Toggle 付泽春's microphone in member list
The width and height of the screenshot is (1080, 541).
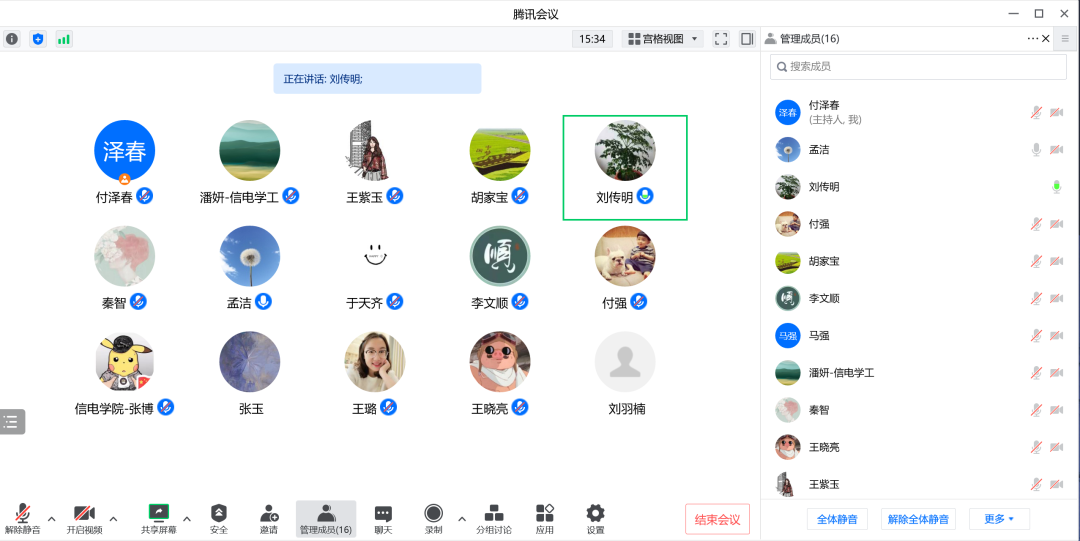1036,112
